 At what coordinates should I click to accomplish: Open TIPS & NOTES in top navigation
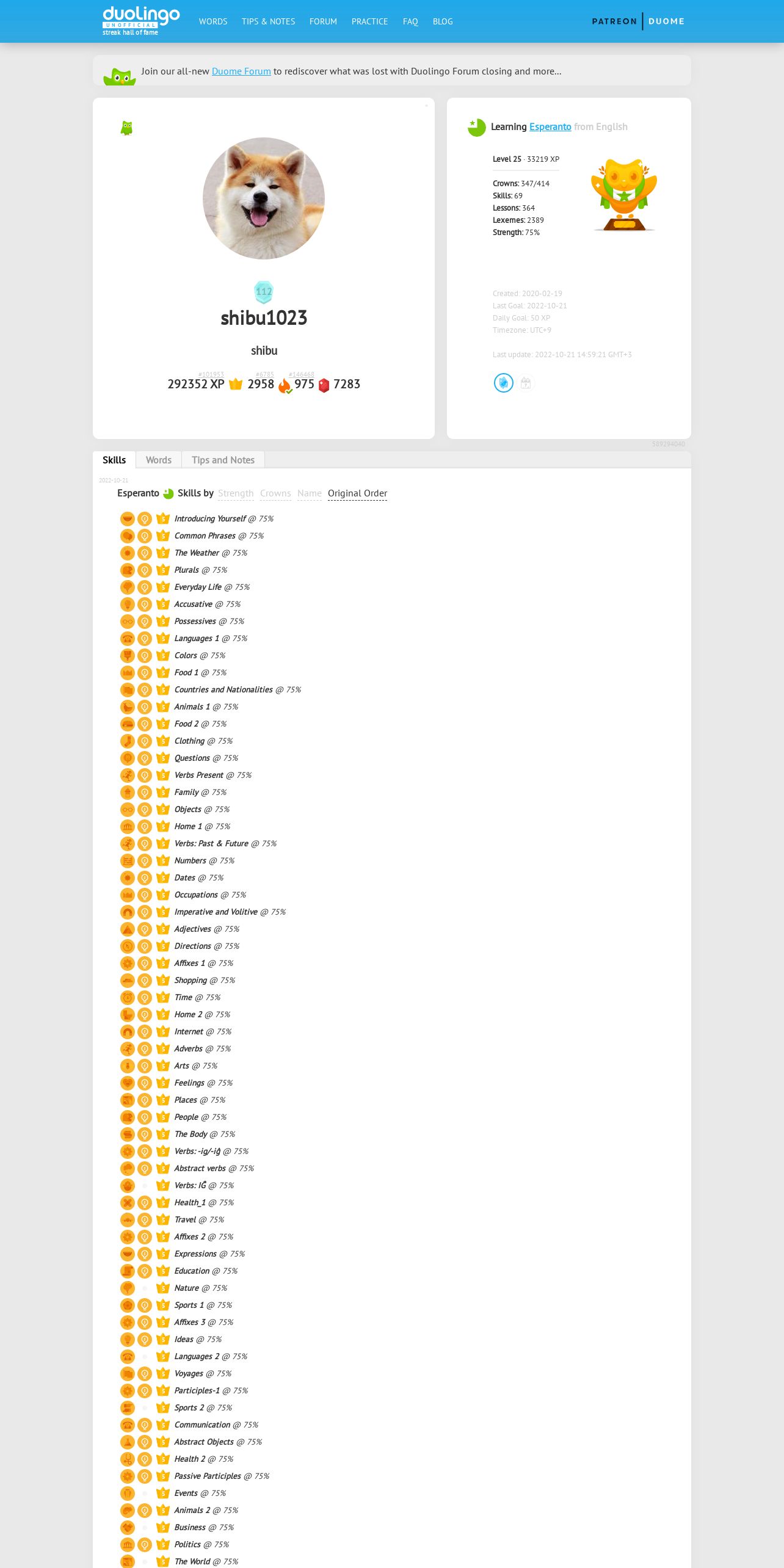tap(268, 21)
